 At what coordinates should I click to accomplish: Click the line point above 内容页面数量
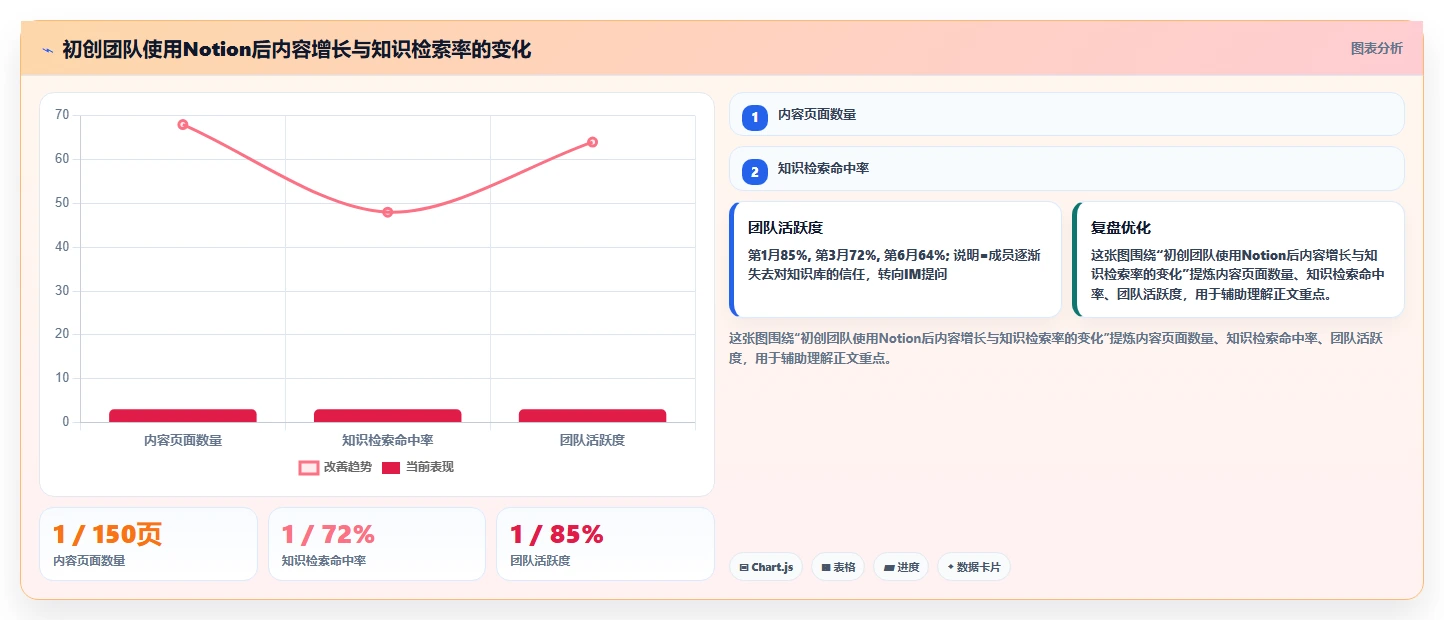183,124
